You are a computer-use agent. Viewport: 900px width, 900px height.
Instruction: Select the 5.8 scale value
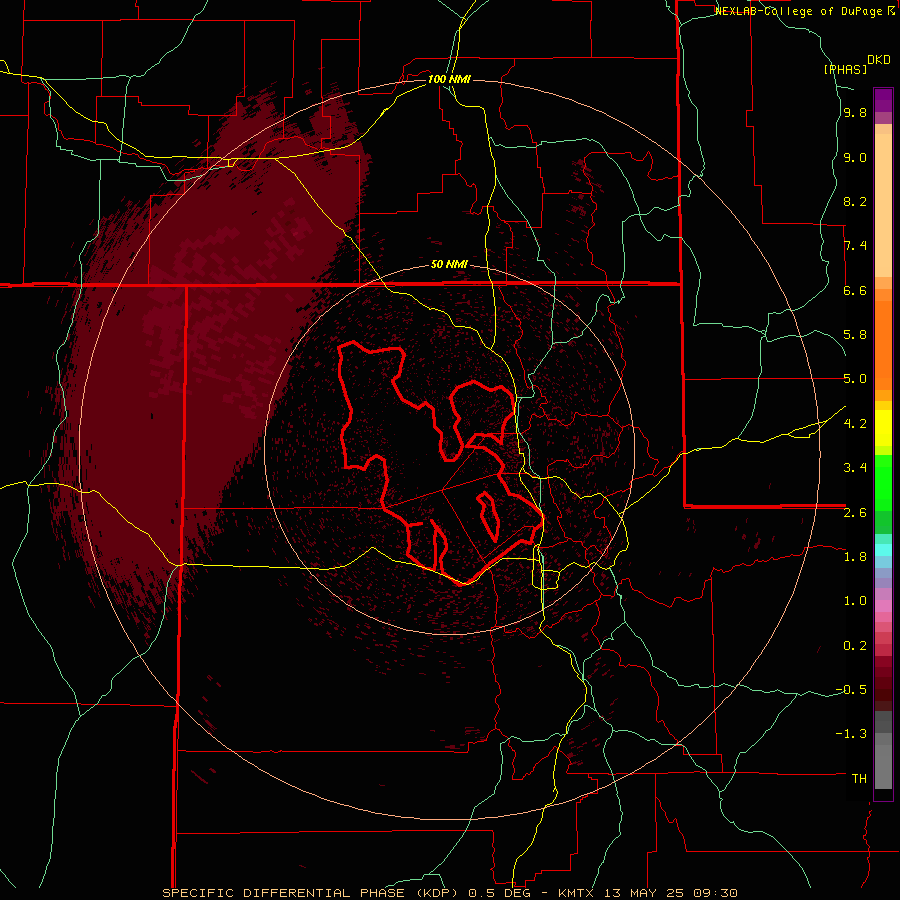855,335
